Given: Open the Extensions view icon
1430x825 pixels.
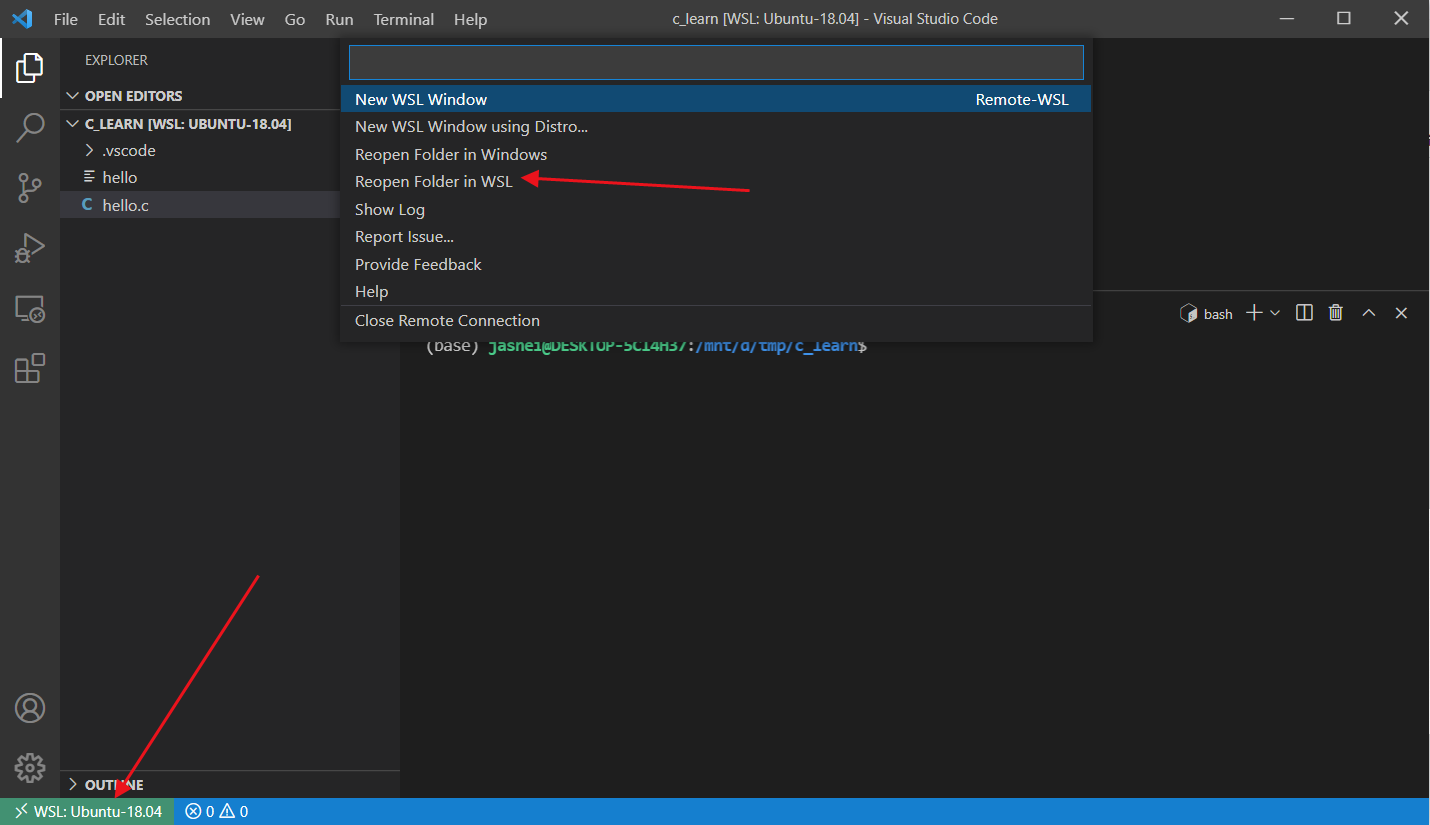Looking at the screenshot, I should pyautogui.click(x=30, y=368).
